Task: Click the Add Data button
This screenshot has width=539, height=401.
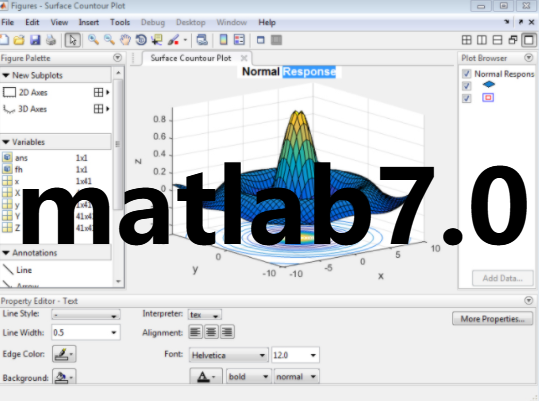Action: point(503,278)
